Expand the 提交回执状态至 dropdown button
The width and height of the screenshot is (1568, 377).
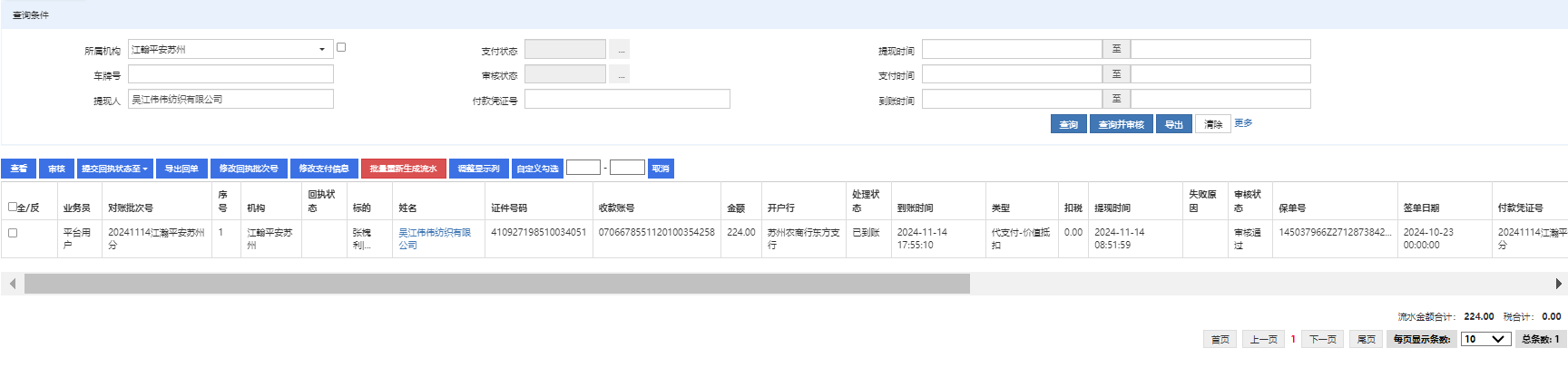[114, 169]
